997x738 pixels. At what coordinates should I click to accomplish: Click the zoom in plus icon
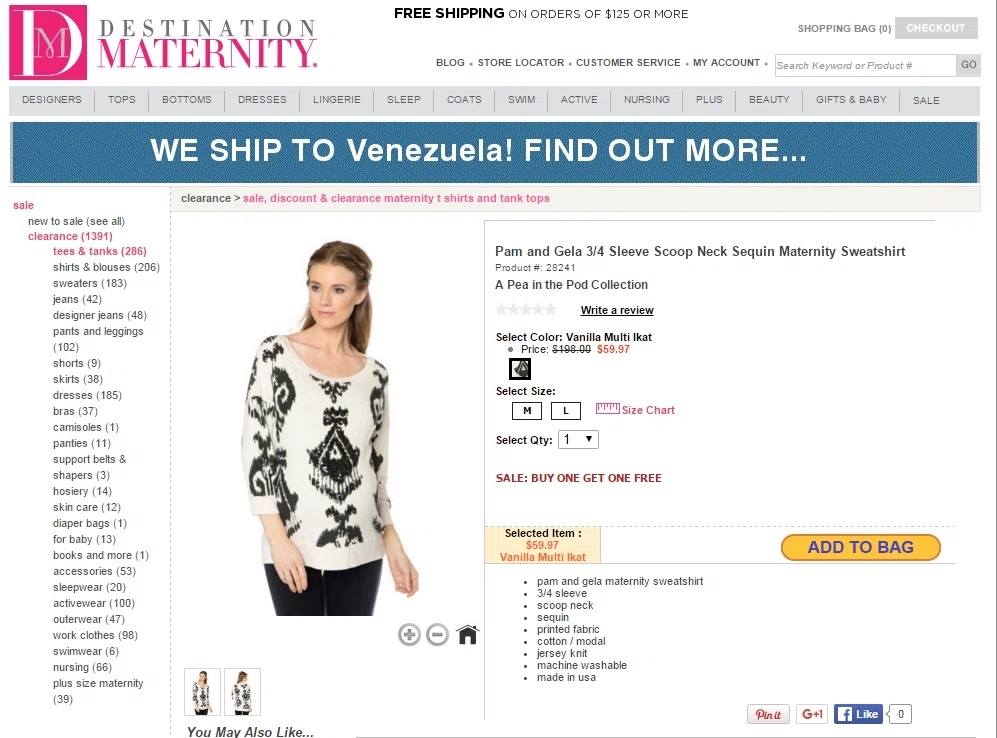point(409,634)
